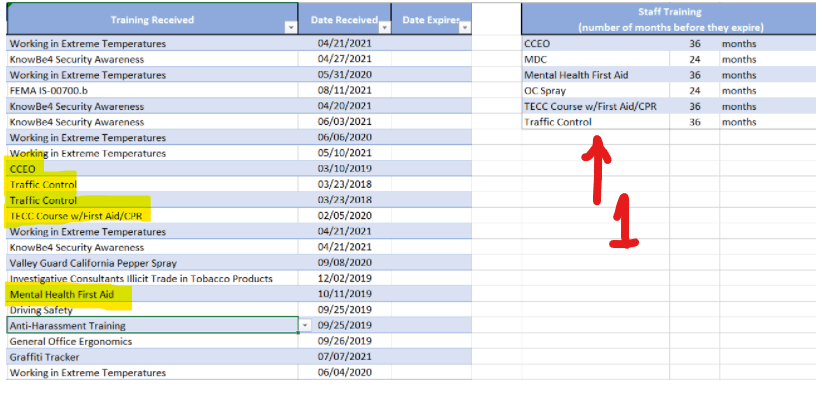Select the date 08/11/2021
Screen dimensions: 823x398
pos(344,90)
